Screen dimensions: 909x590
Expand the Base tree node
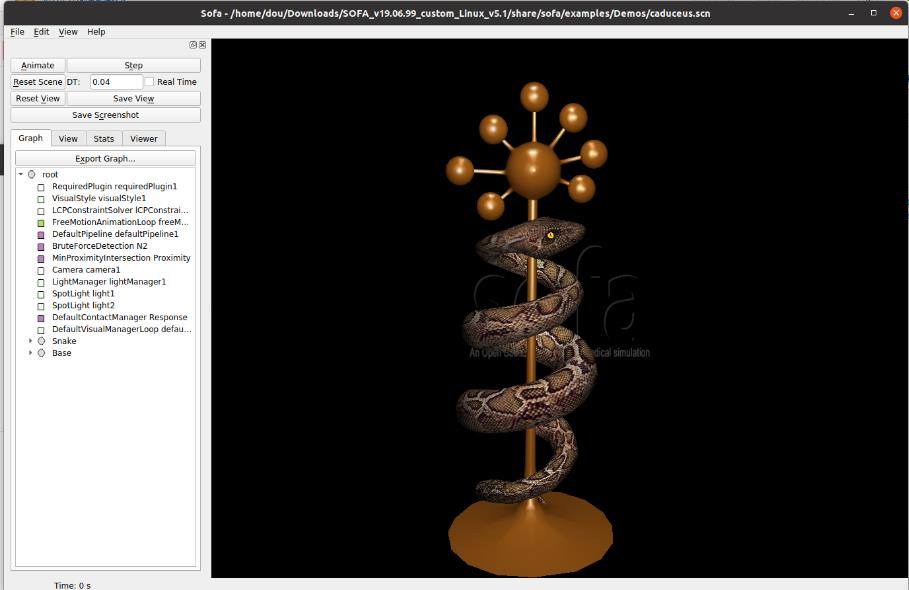tap(30, 353)
